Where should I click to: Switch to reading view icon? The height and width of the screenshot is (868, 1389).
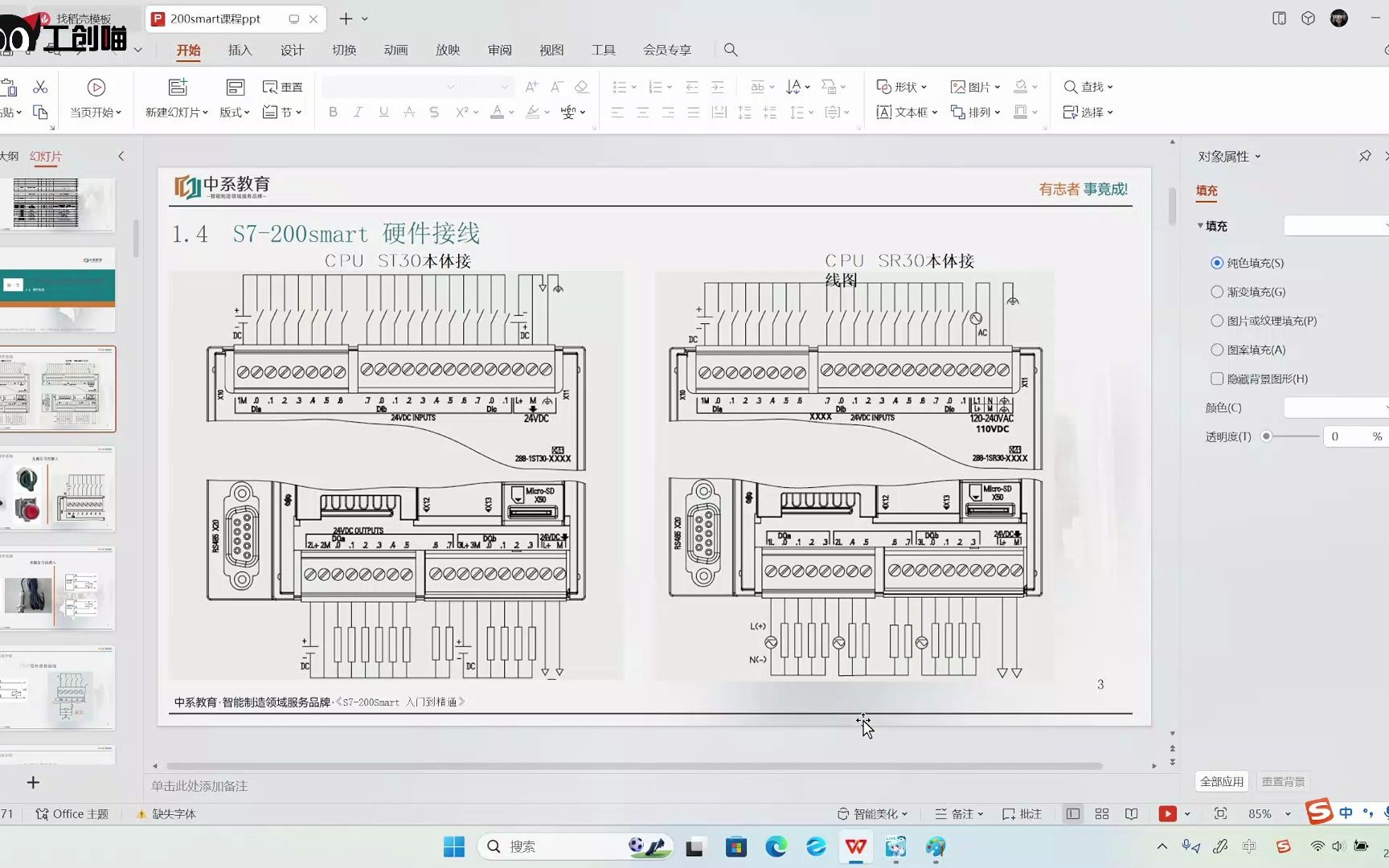[x=1132, y=814]
